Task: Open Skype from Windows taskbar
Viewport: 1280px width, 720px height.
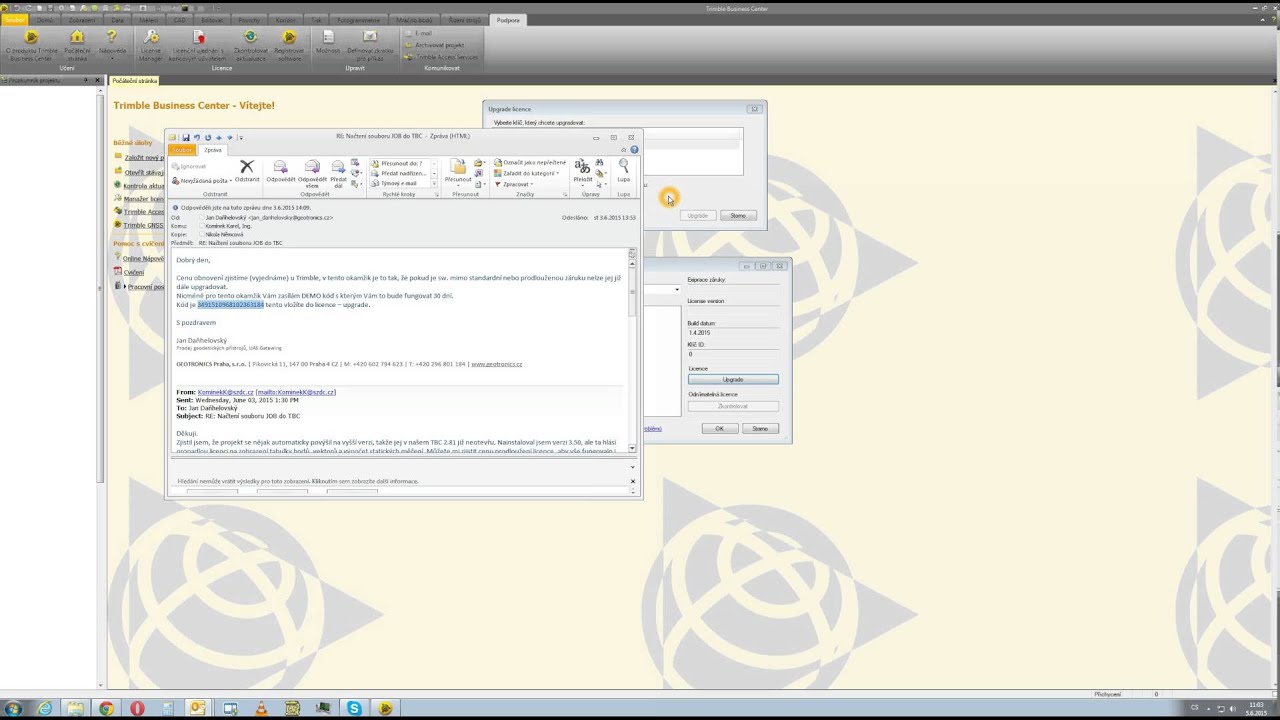Action: point(354,708)
